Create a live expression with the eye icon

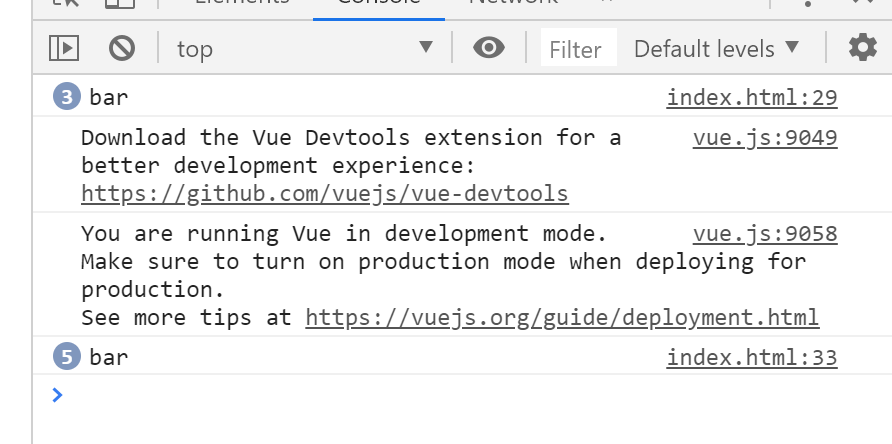click(x=488, y=48)
